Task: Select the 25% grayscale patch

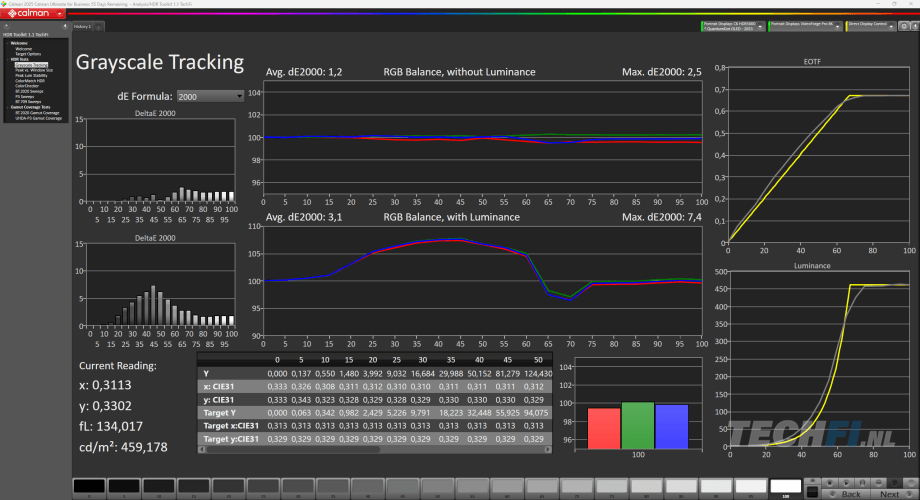Action: pos(263,486)
